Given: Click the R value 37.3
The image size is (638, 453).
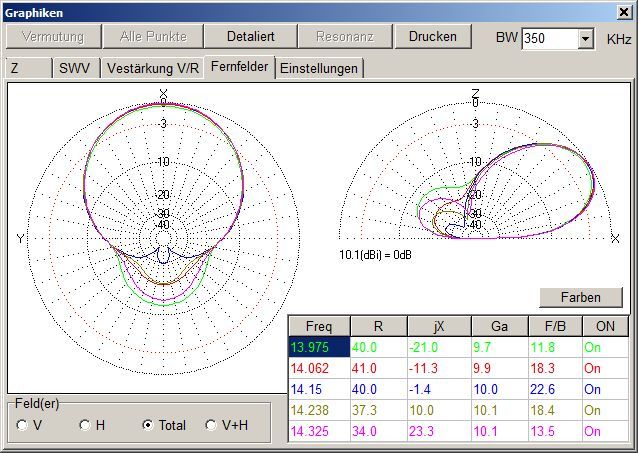Looking at the screenshot, I should click(378, 410).
